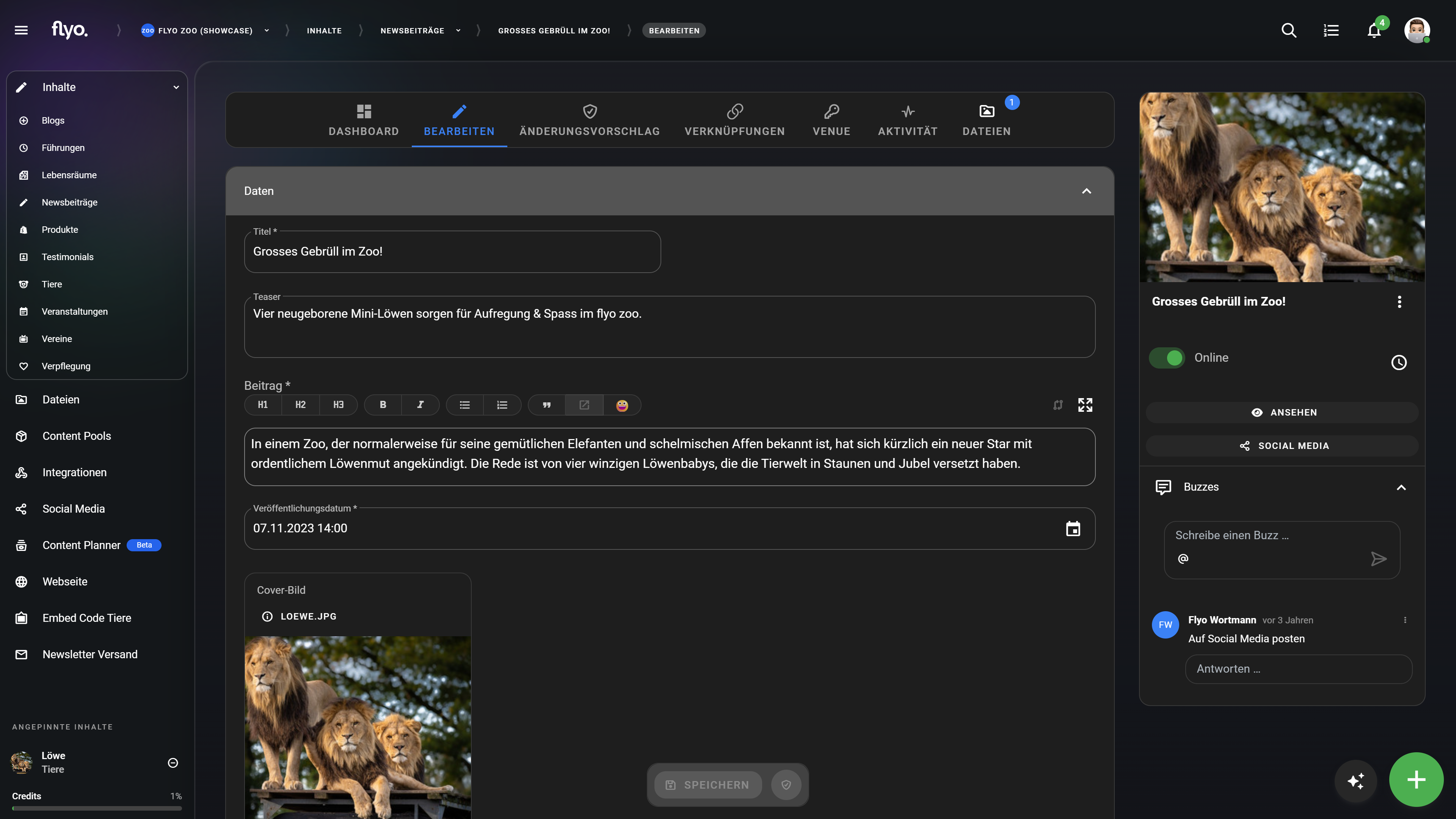
Task: Open the user avatar profile
Action: (x=1417, y=30)
